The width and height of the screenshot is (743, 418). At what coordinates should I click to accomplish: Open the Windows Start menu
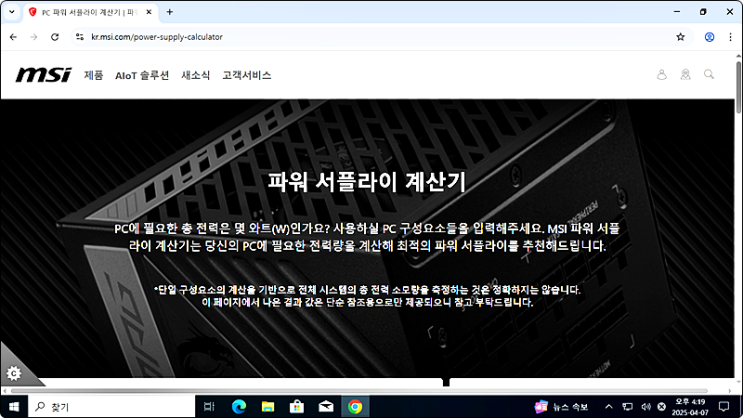pos(14,407)
